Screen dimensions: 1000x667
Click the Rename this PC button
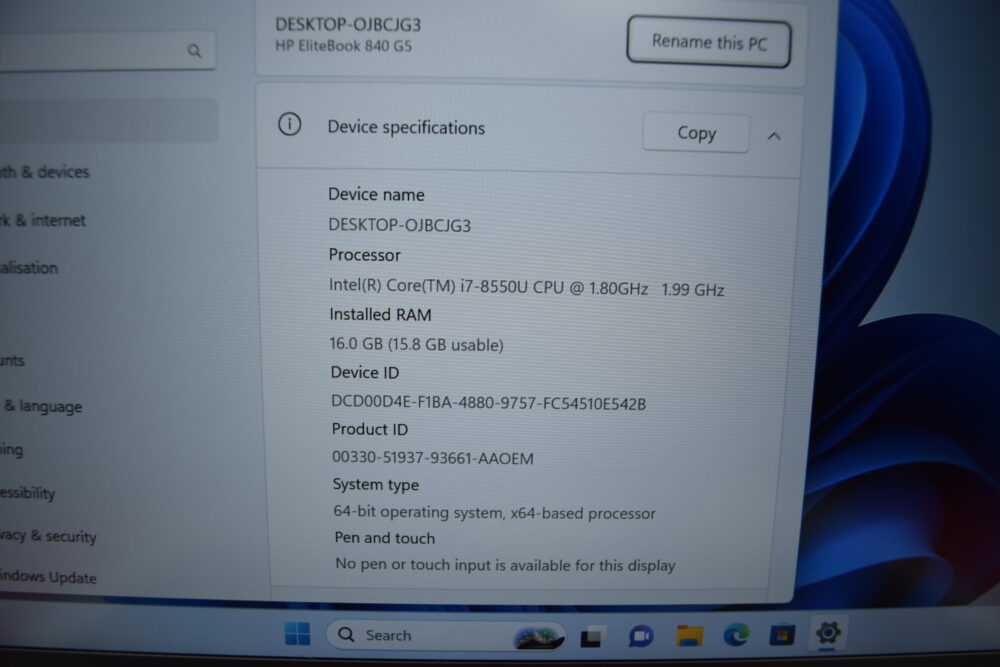[x=709, y=42]
